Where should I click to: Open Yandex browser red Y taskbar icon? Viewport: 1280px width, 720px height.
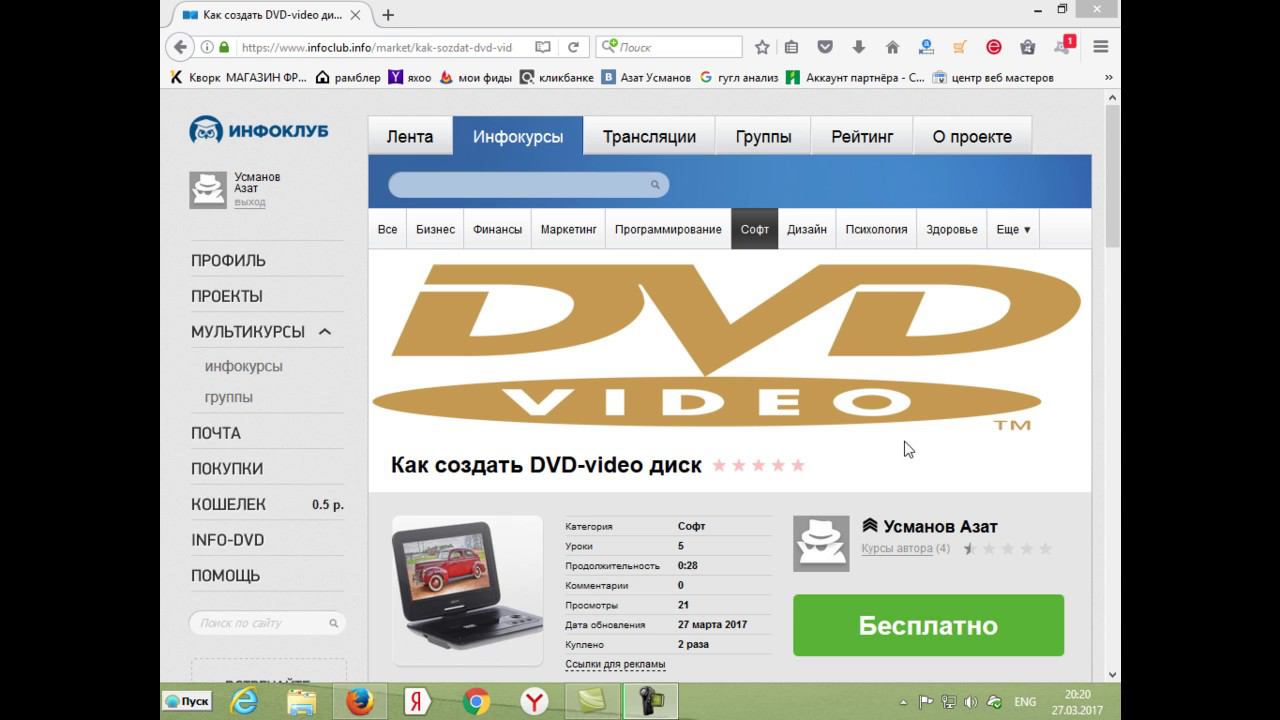coord(534,702)
